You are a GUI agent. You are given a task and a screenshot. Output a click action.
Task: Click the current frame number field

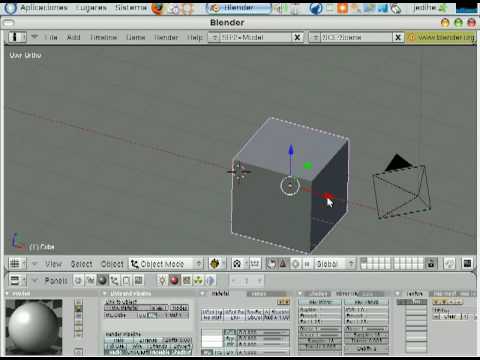point(247,281)
